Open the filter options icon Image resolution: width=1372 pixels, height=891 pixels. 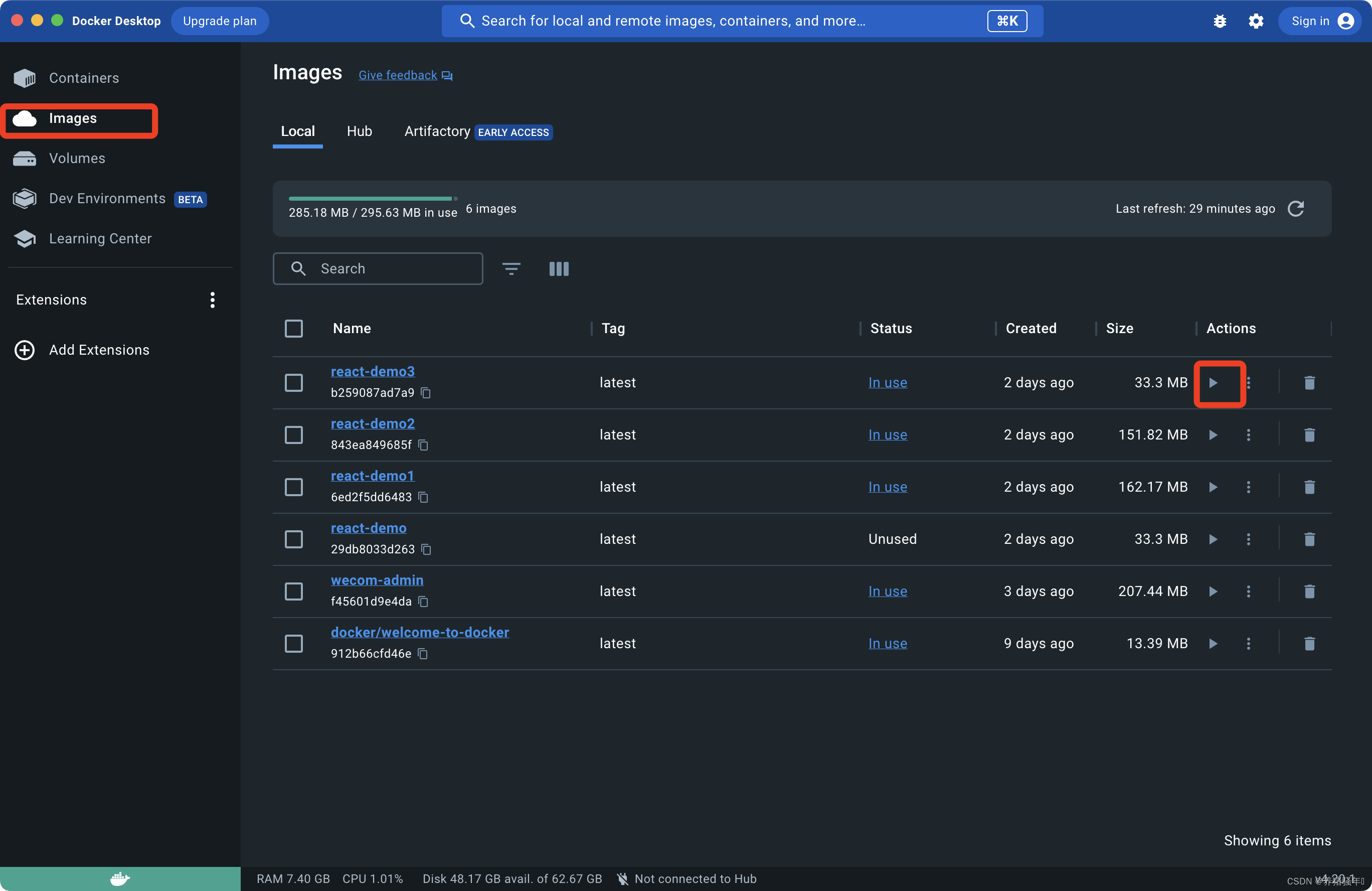[511, 269]
